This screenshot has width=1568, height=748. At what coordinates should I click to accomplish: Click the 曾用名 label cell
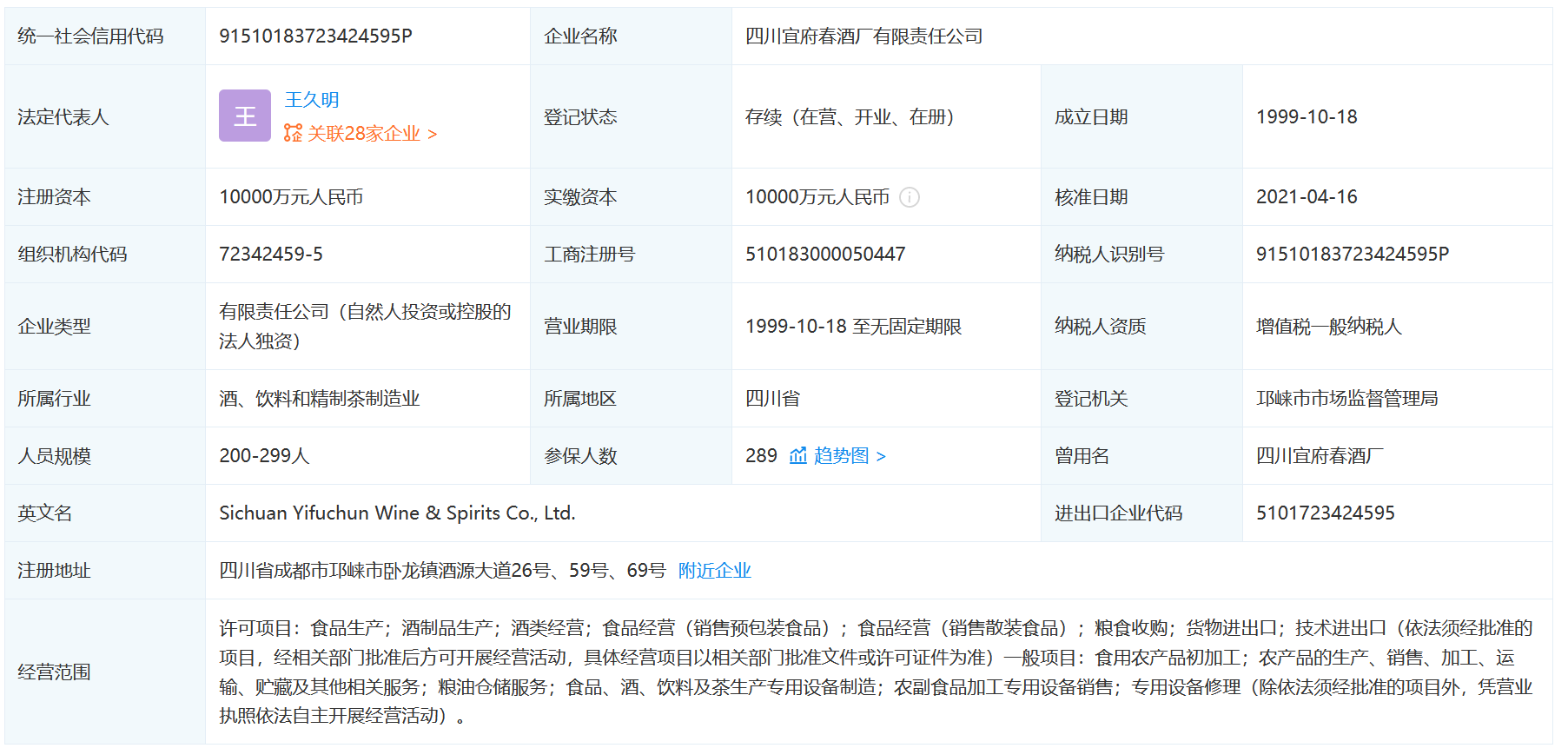click(x=1141, y=456)
